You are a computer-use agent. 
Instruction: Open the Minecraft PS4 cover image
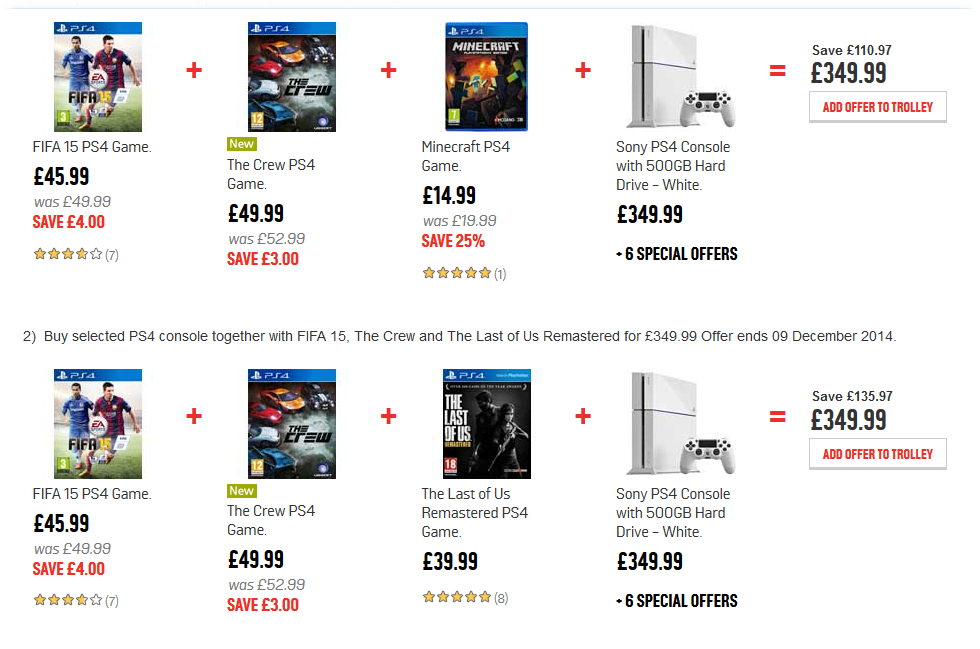(x=486, y=77)
